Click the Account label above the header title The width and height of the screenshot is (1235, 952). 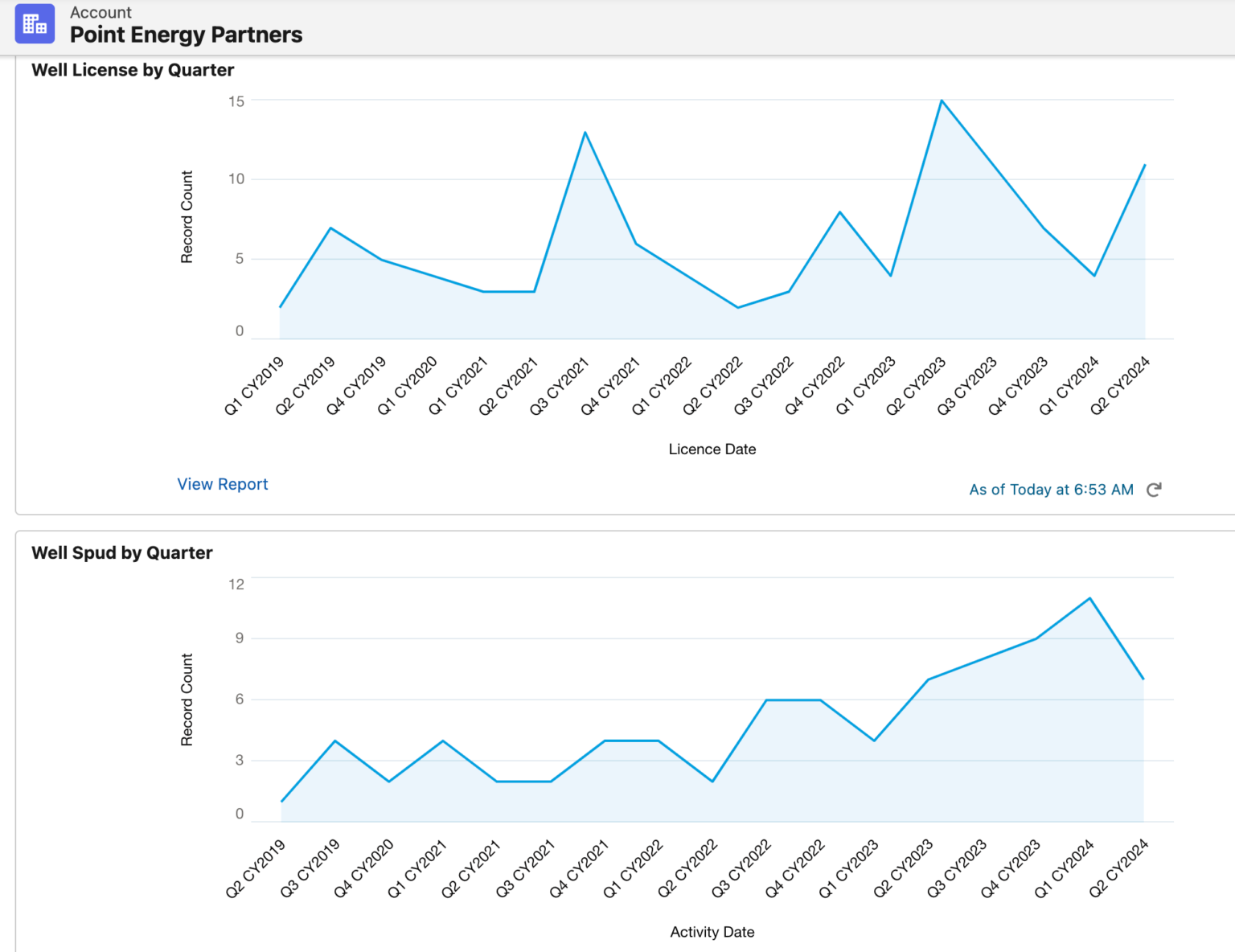101,12
